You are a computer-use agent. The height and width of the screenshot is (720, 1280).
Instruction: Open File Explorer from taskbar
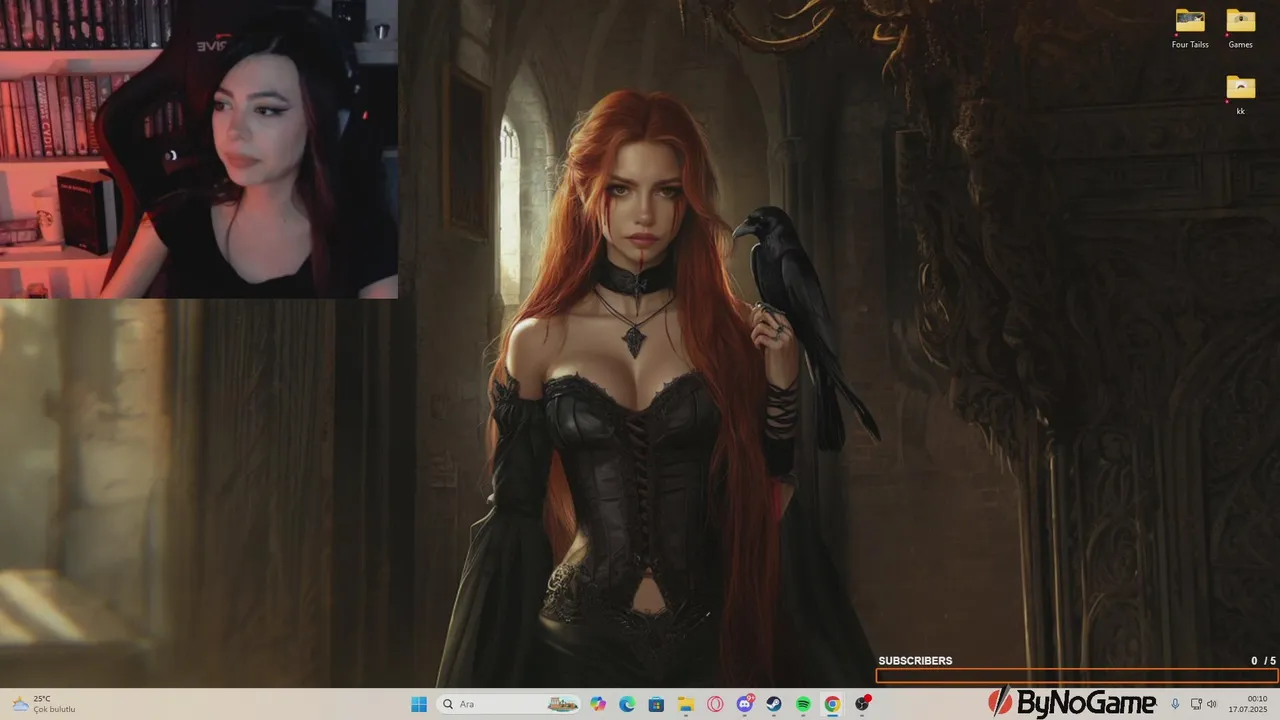click(x=686, y=704)
